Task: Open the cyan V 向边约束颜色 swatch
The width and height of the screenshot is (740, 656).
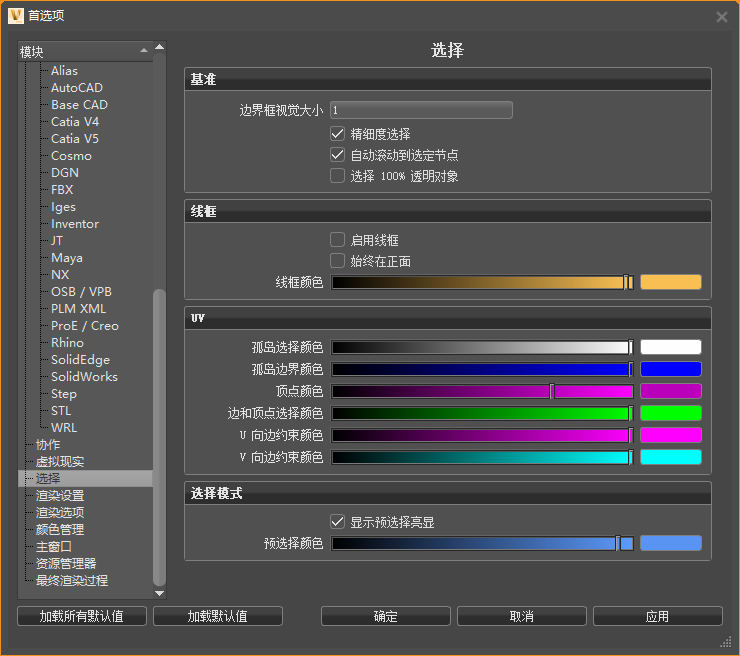Action: (671, 457)
